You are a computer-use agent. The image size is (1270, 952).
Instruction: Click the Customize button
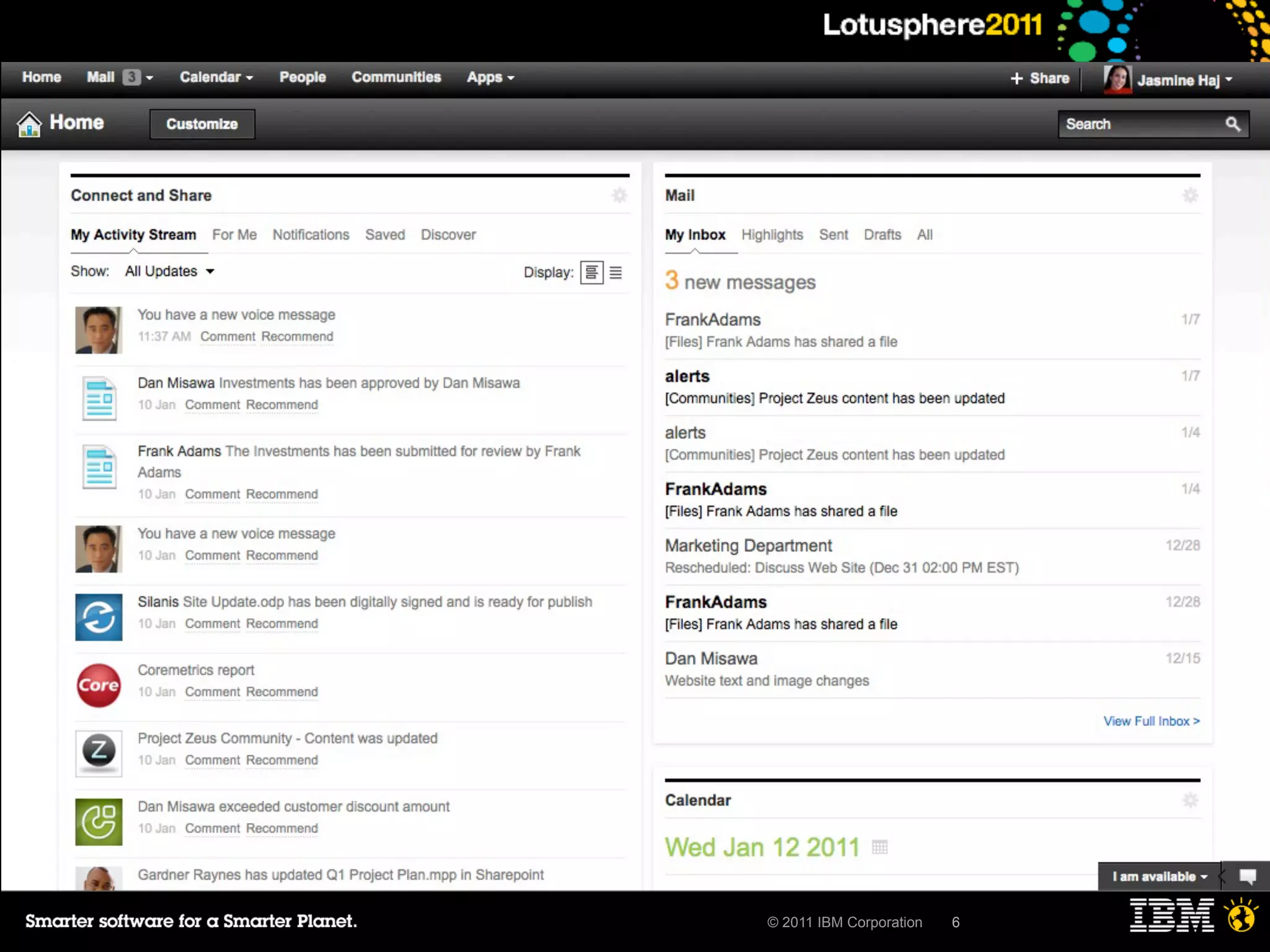click(x=202, y=124)
